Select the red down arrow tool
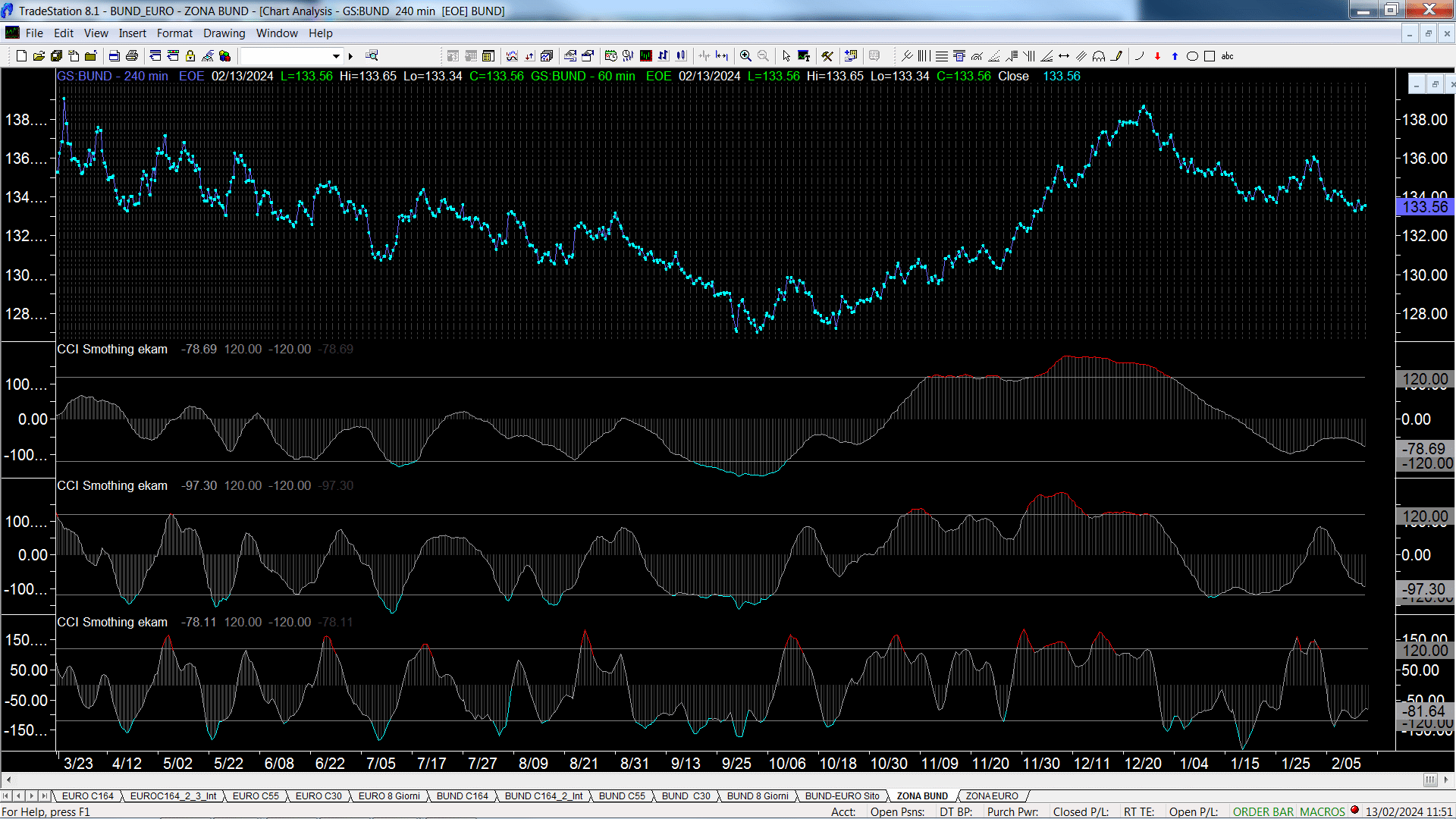 [1157, 56]
